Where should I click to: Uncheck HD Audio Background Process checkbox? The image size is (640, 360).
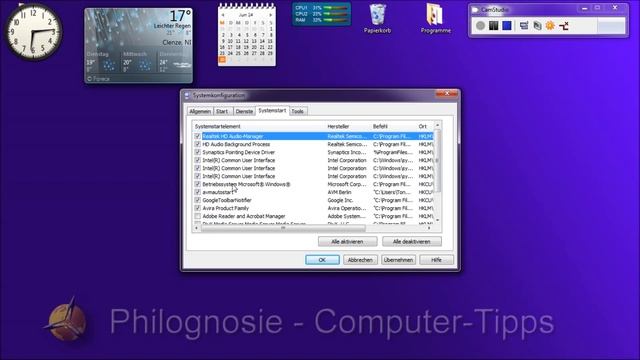pos(198,144)
